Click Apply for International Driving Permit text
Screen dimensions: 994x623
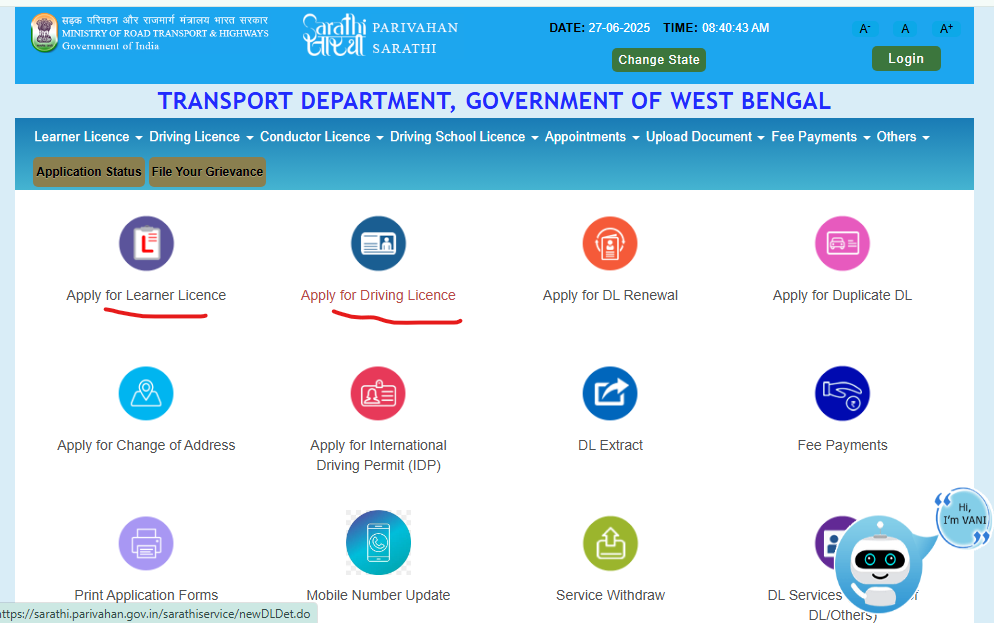point(378,455)
